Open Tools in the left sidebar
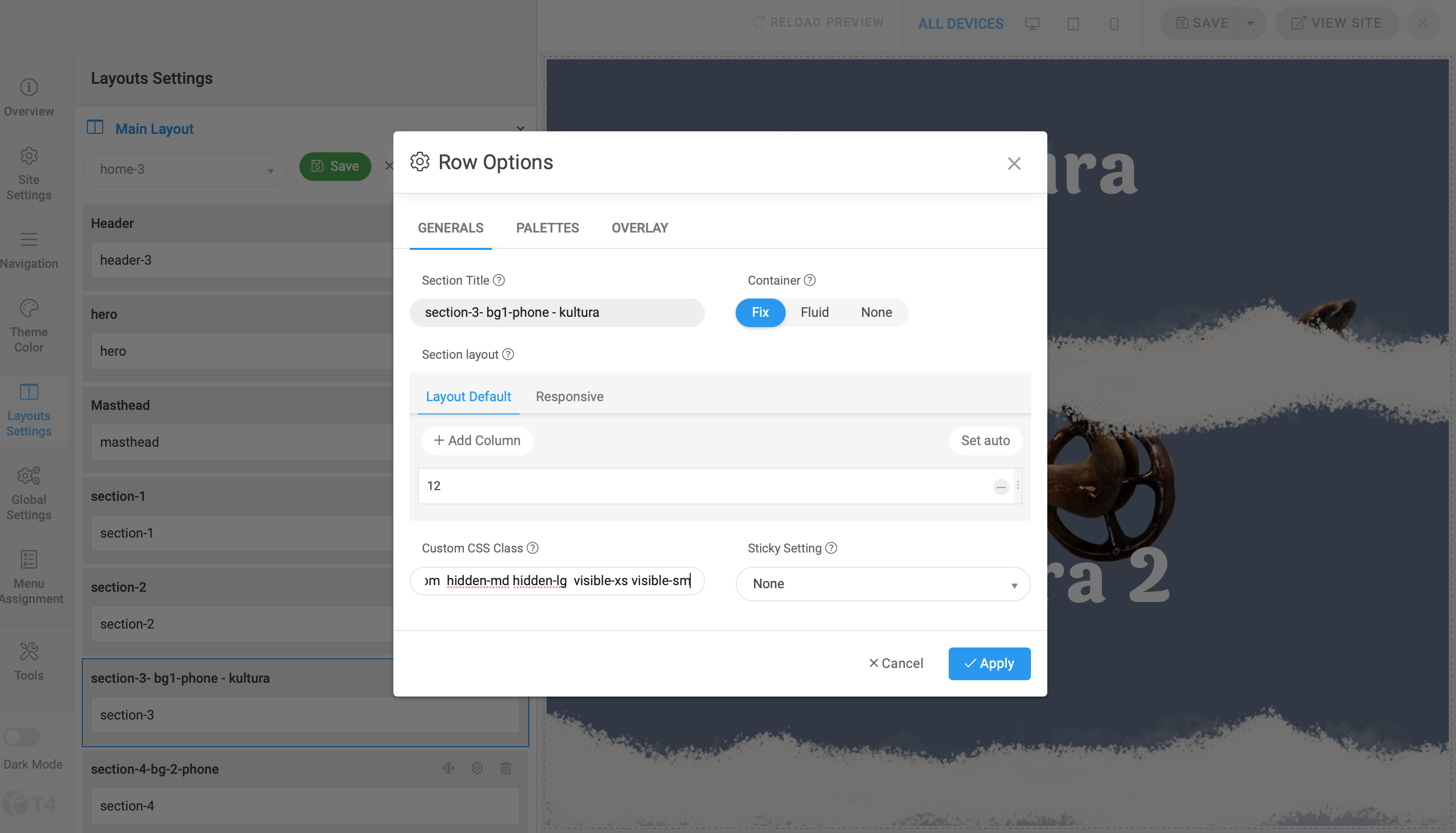Viewport: 1456px width, 833px height. pos(29,661)
